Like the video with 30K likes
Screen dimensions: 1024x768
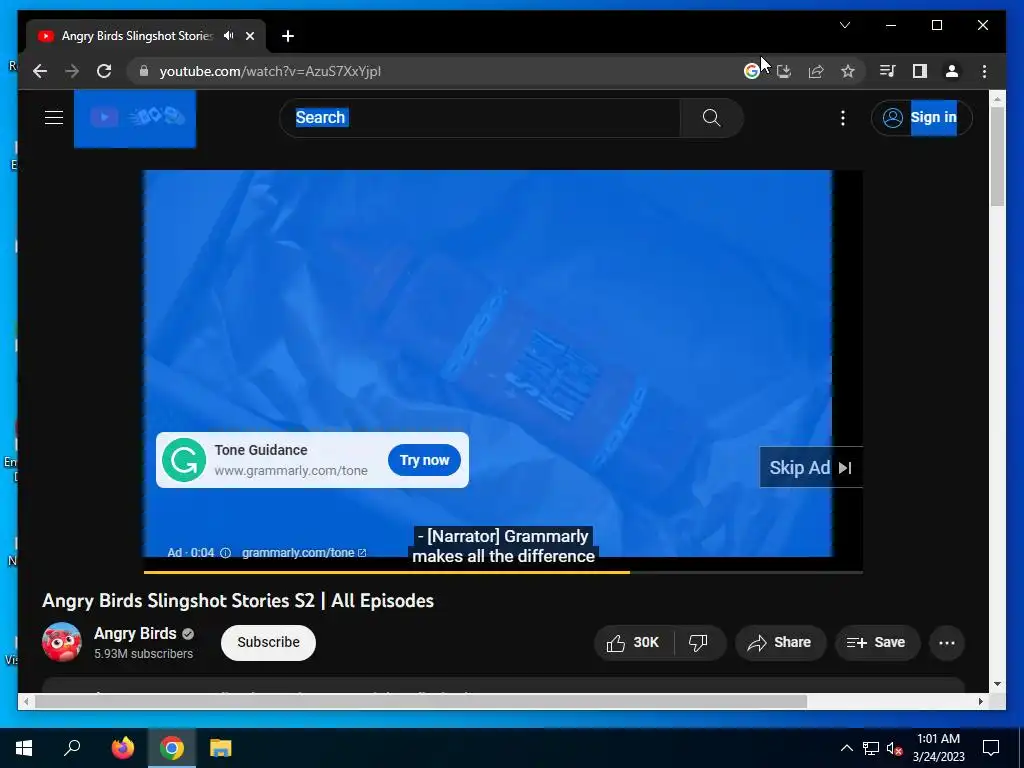(633, 643)
